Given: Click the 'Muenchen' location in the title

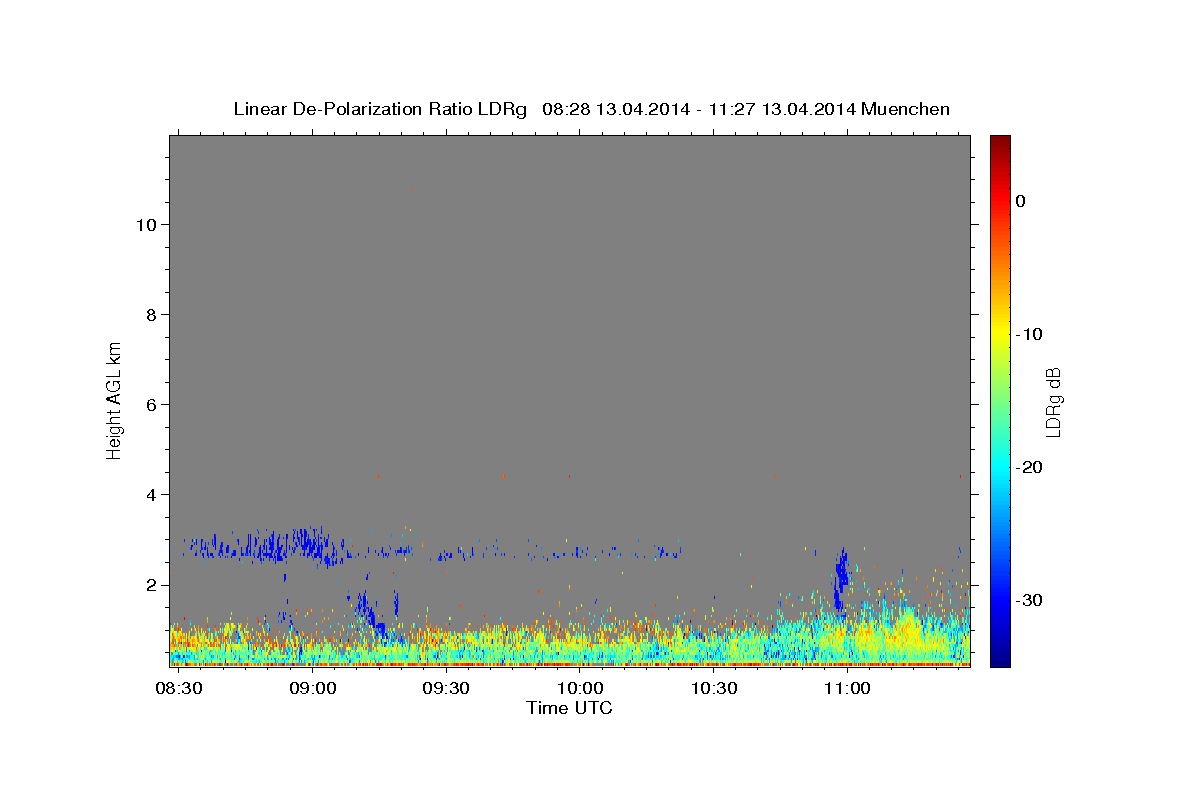Looking at the screenshot, I should [x=906, y=109].
